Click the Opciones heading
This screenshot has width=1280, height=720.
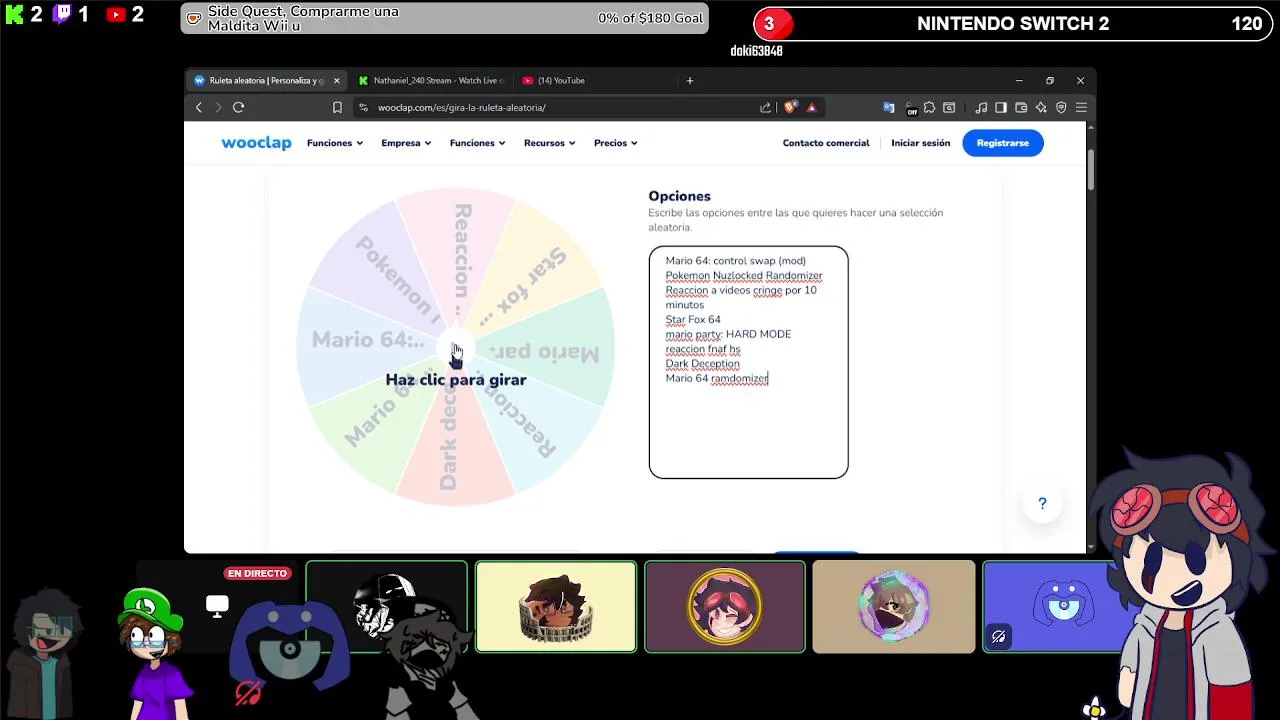679,196
